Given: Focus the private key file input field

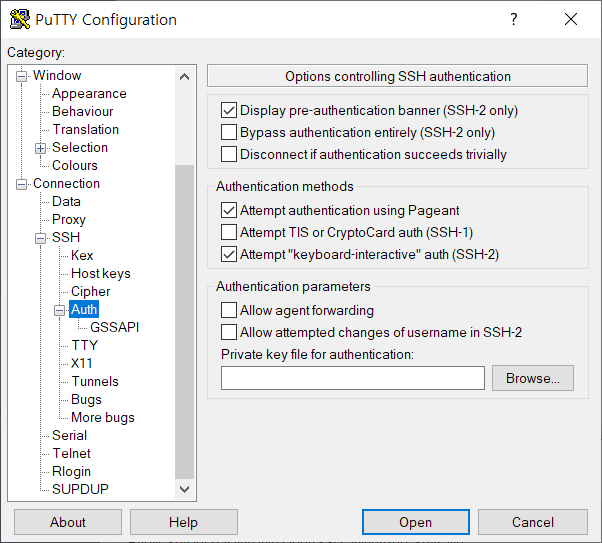Looking at the screenshot, I should click(353, 378).
